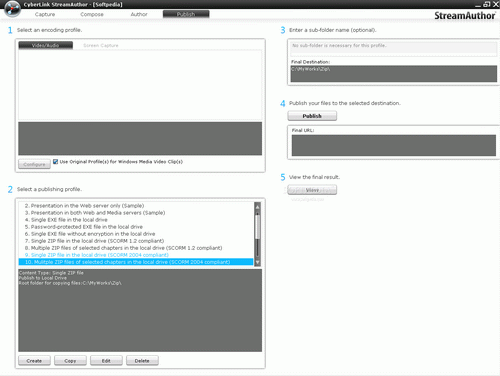Click the Edit profile button
Screen dimensions: 500x376
[x=106, y=361]
